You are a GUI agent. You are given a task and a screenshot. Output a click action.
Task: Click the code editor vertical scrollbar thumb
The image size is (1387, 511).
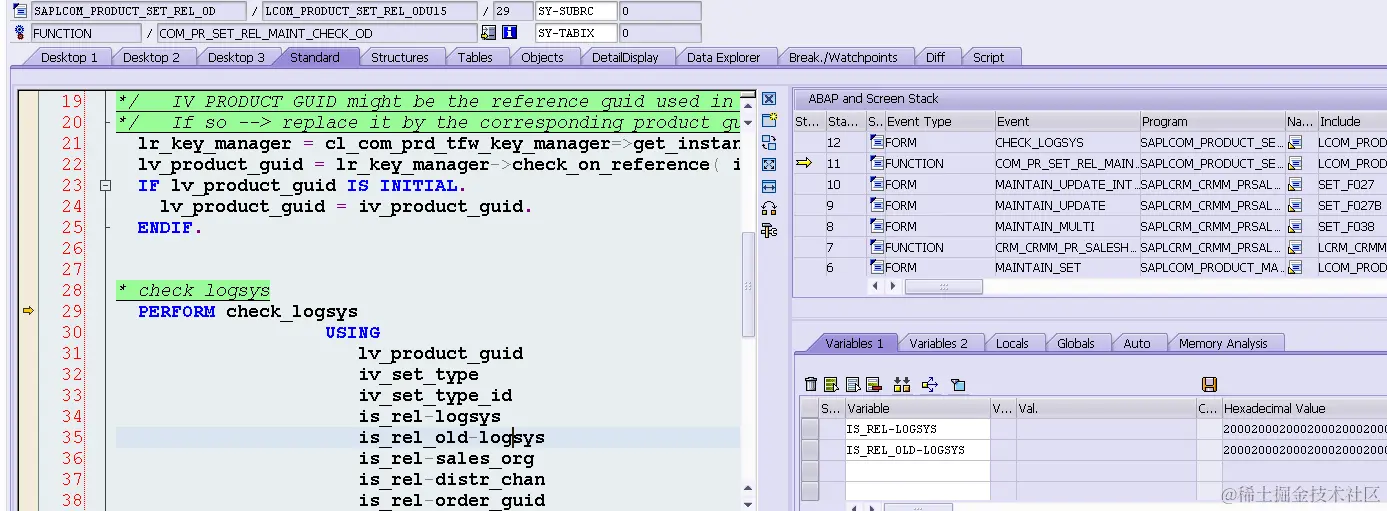[748, 286]
